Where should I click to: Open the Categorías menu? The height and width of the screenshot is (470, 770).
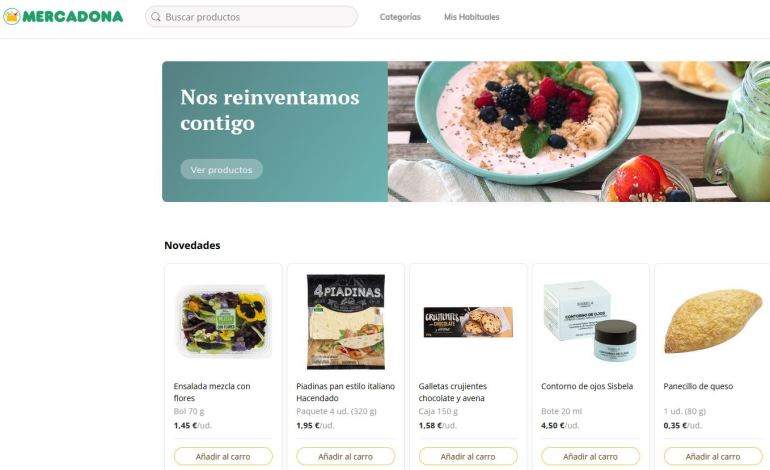pyautogui.click(x=400, y=17)
